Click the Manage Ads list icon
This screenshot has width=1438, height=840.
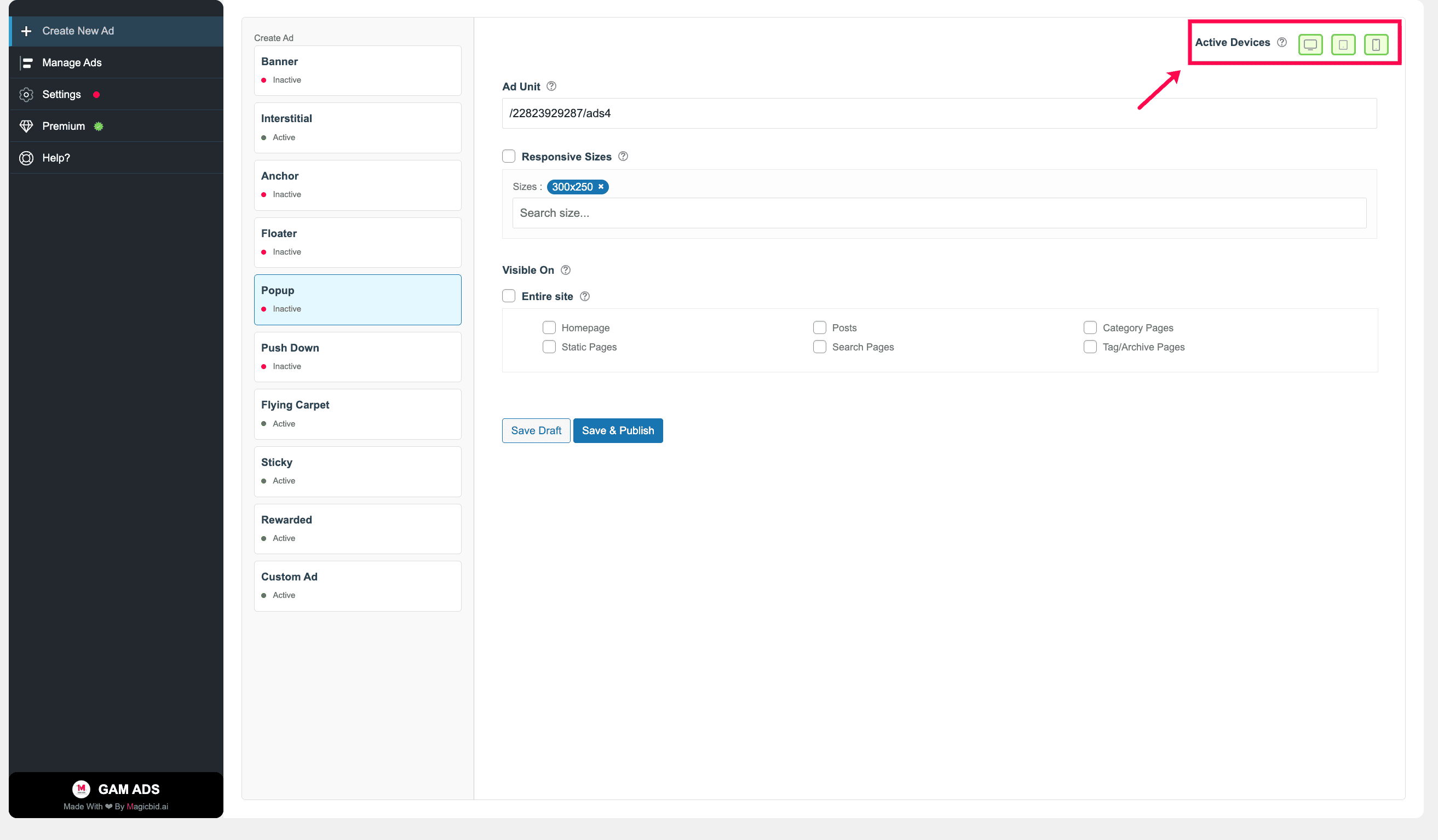26,63
